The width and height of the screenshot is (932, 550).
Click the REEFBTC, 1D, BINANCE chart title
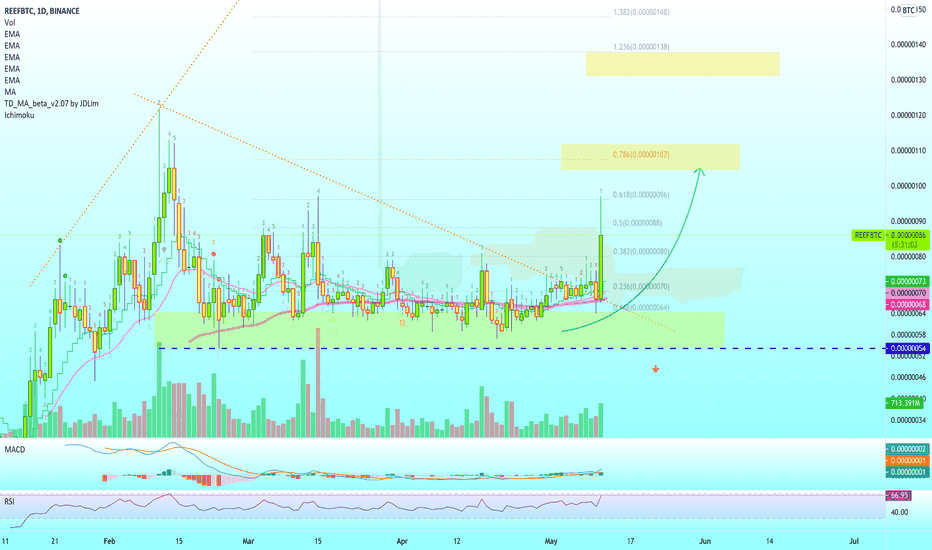(42, 11)
